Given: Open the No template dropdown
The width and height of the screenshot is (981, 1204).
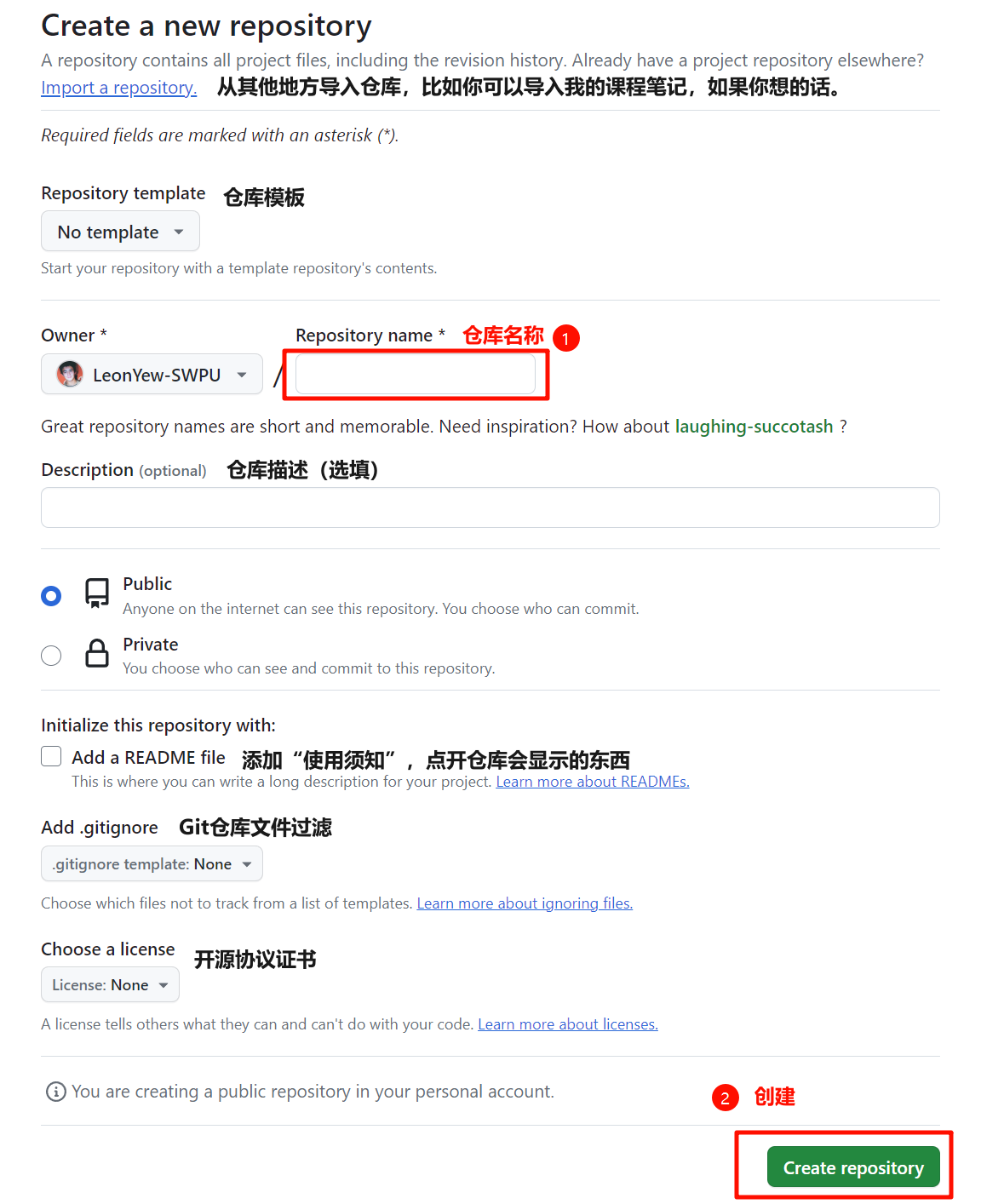Looking at the screenshot, I should [120, 232].
